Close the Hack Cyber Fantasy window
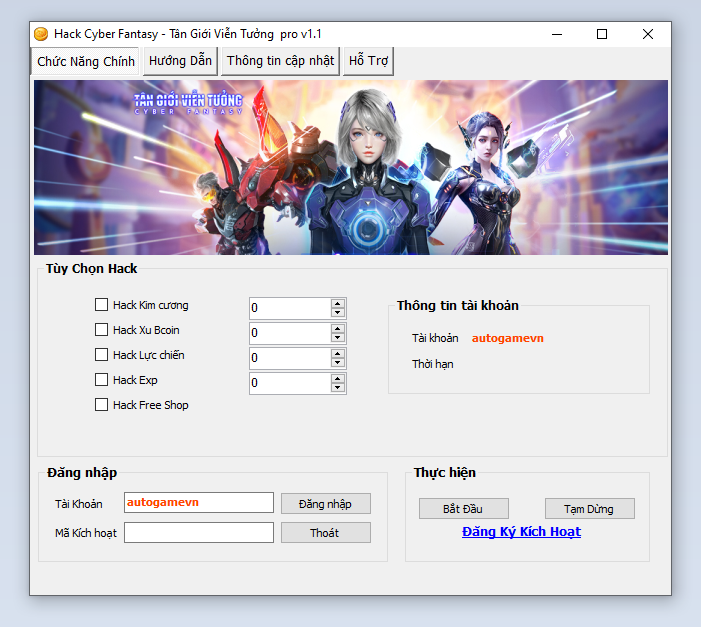Image resolution: width=701 pixels, height=627 pixels. (x=648, y=34)
